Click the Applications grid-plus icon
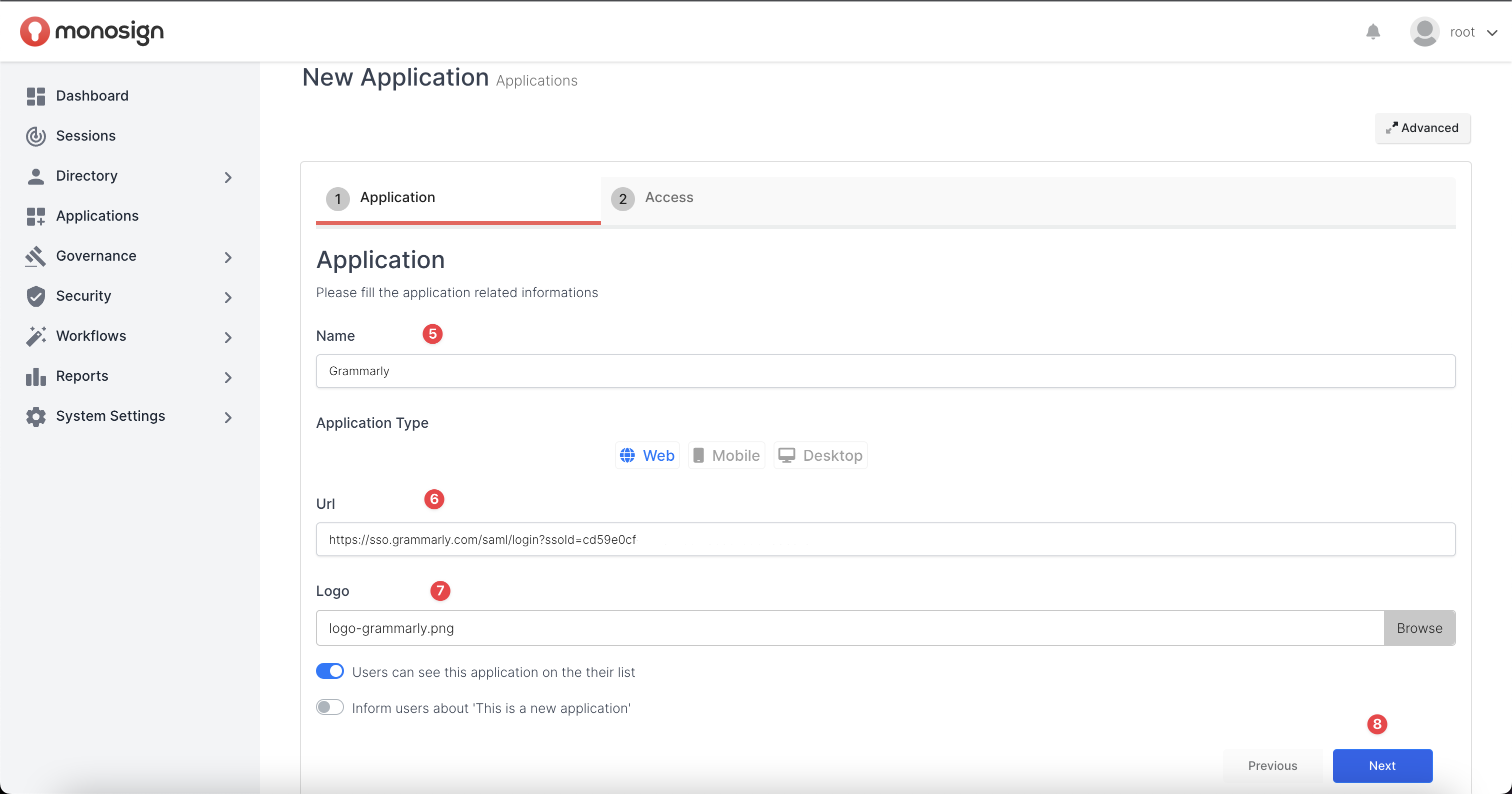 (36, 216)
